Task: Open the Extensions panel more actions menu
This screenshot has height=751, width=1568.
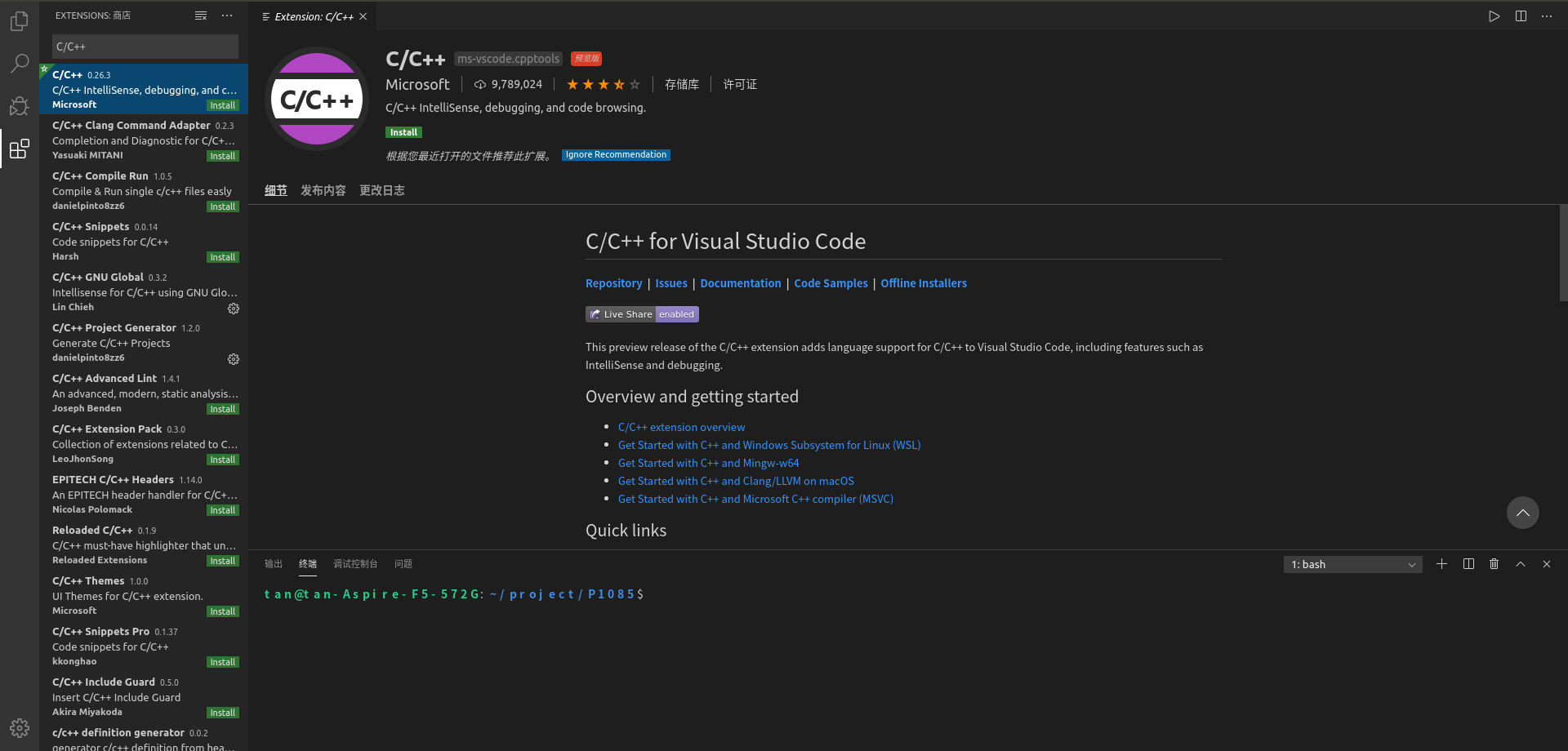Action: click(227, 15)
